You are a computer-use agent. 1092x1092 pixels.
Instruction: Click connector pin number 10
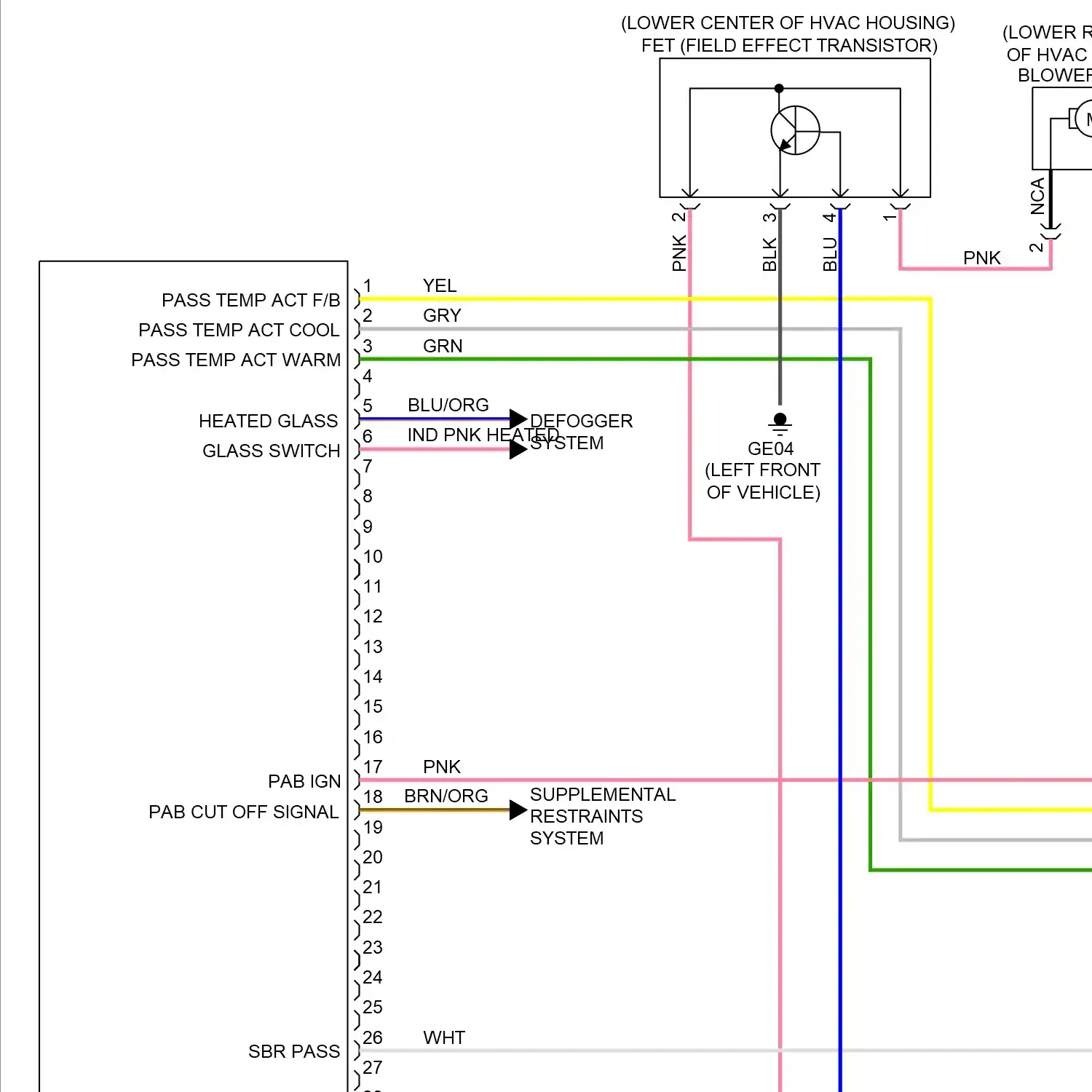[x=373, y=556]
